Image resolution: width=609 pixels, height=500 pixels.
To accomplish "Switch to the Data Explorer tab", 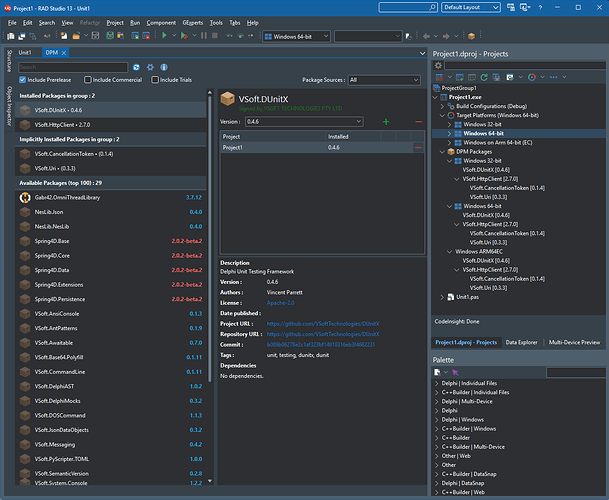I will click(x=521, y=342).
